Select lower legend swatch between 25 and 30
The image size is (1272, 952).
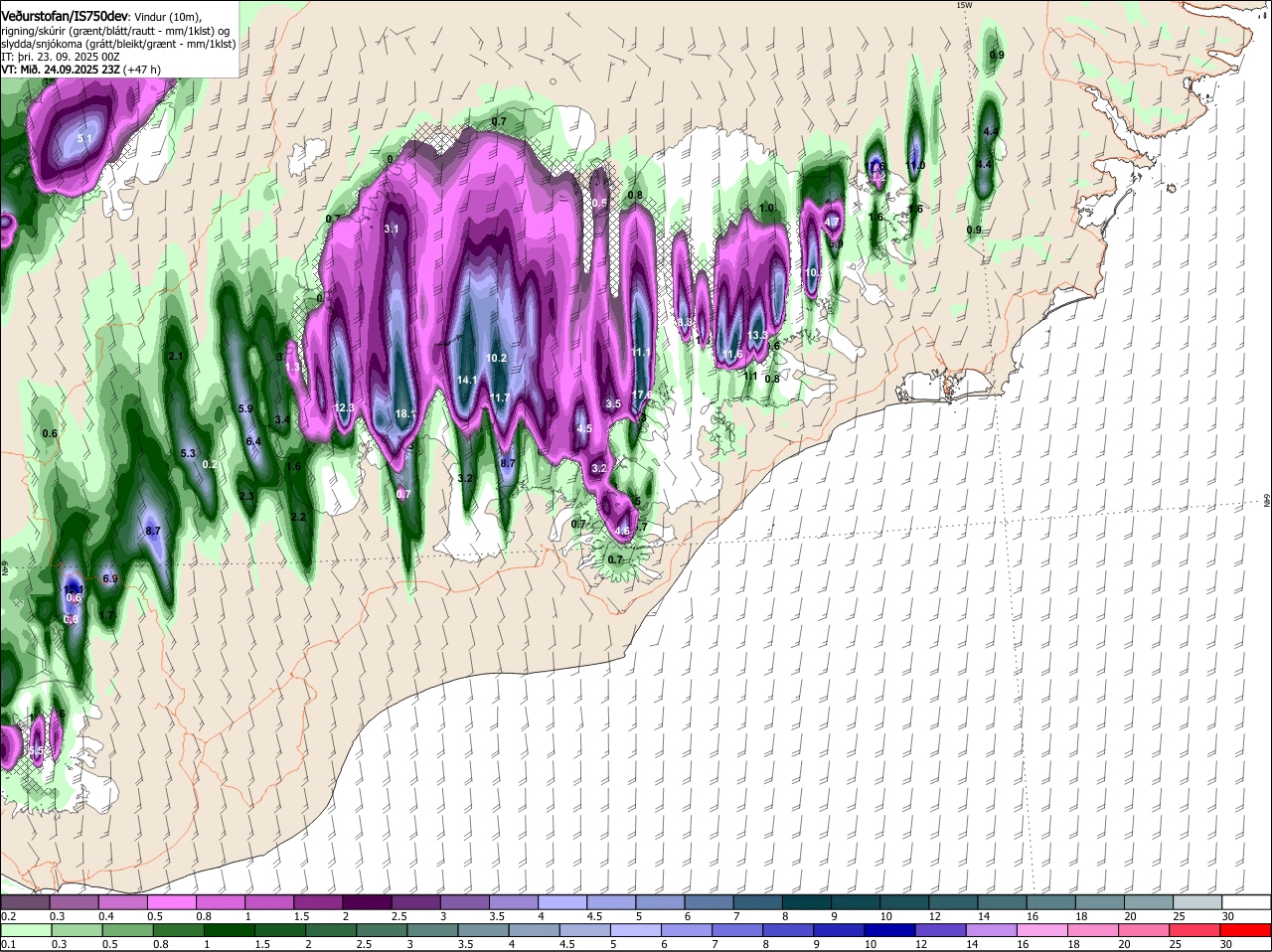click(x=1194, y=930)
